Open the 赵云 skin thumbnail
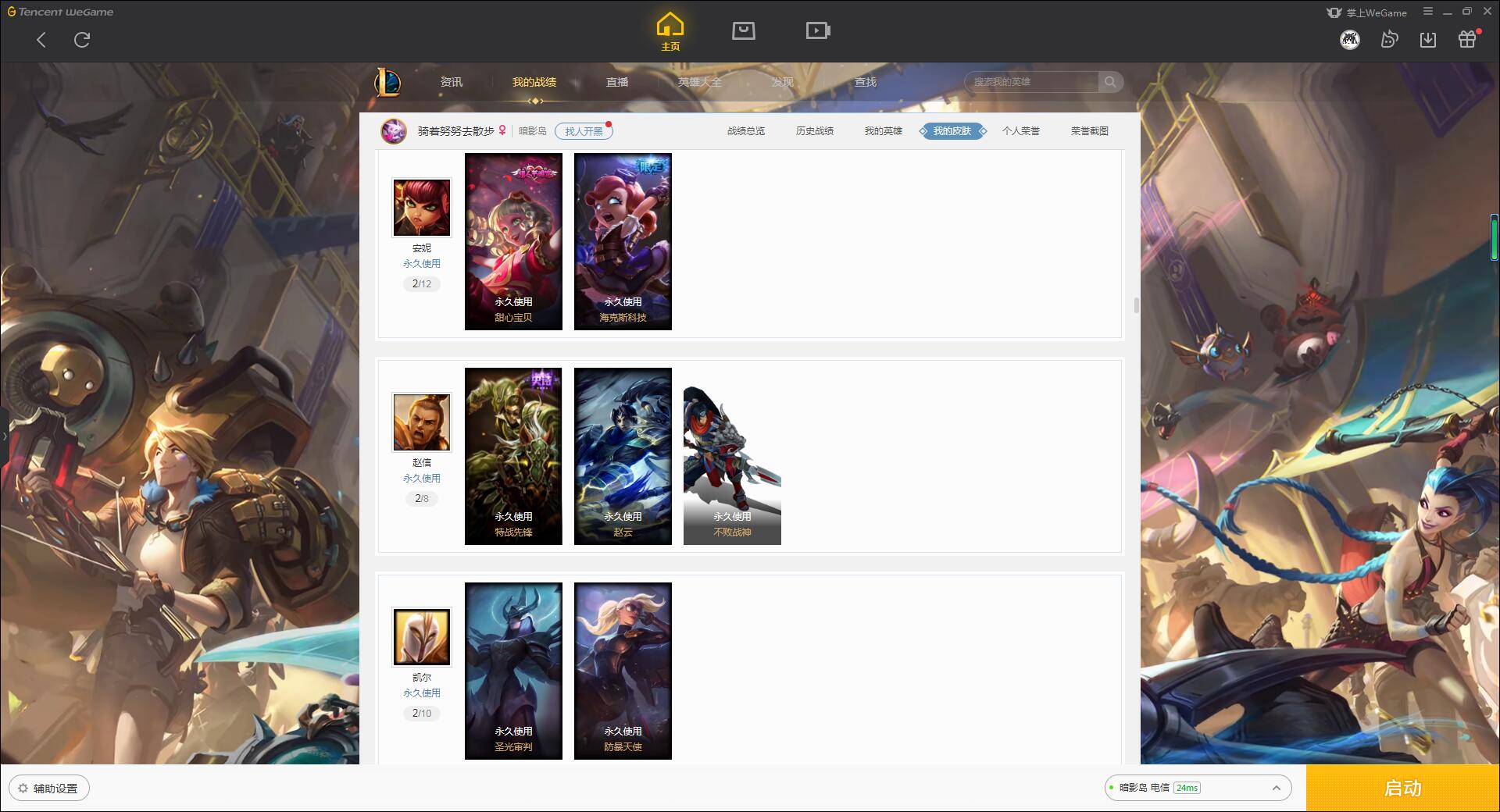 pos(623,456)
